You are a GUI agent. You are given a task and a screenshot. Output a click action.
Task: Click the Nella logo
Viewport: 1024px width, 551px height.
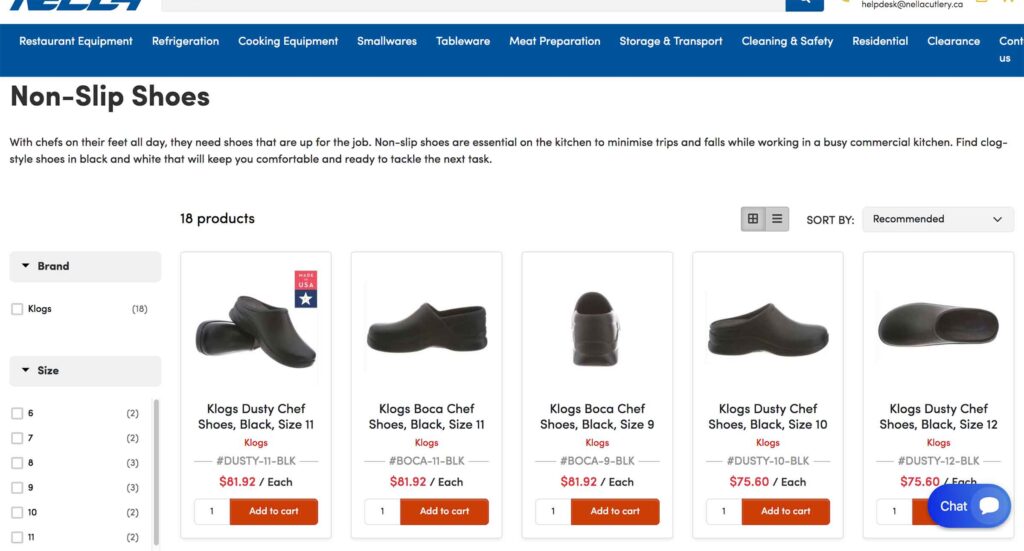click(77, 5)
